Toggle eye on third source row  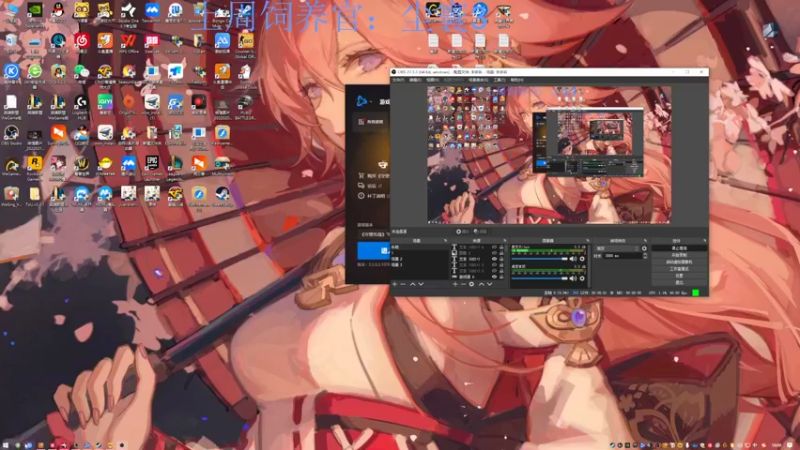(x=494, y=259)
